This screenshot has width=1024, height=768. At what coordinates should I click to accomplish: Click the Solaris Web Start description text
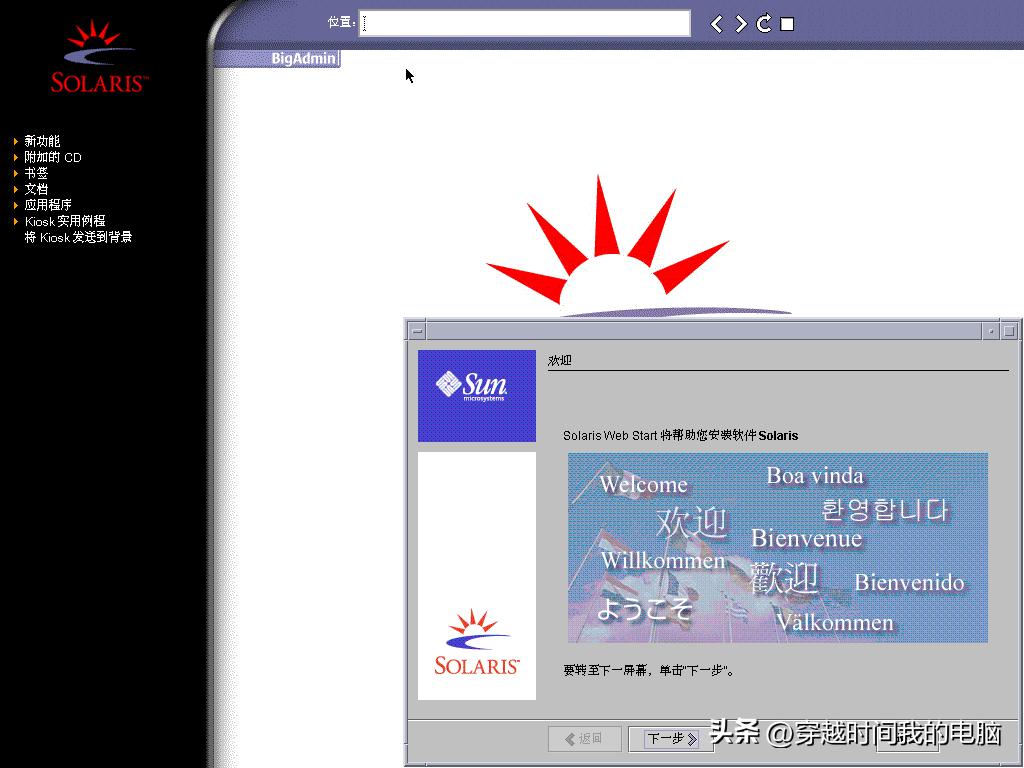point(680,436)
